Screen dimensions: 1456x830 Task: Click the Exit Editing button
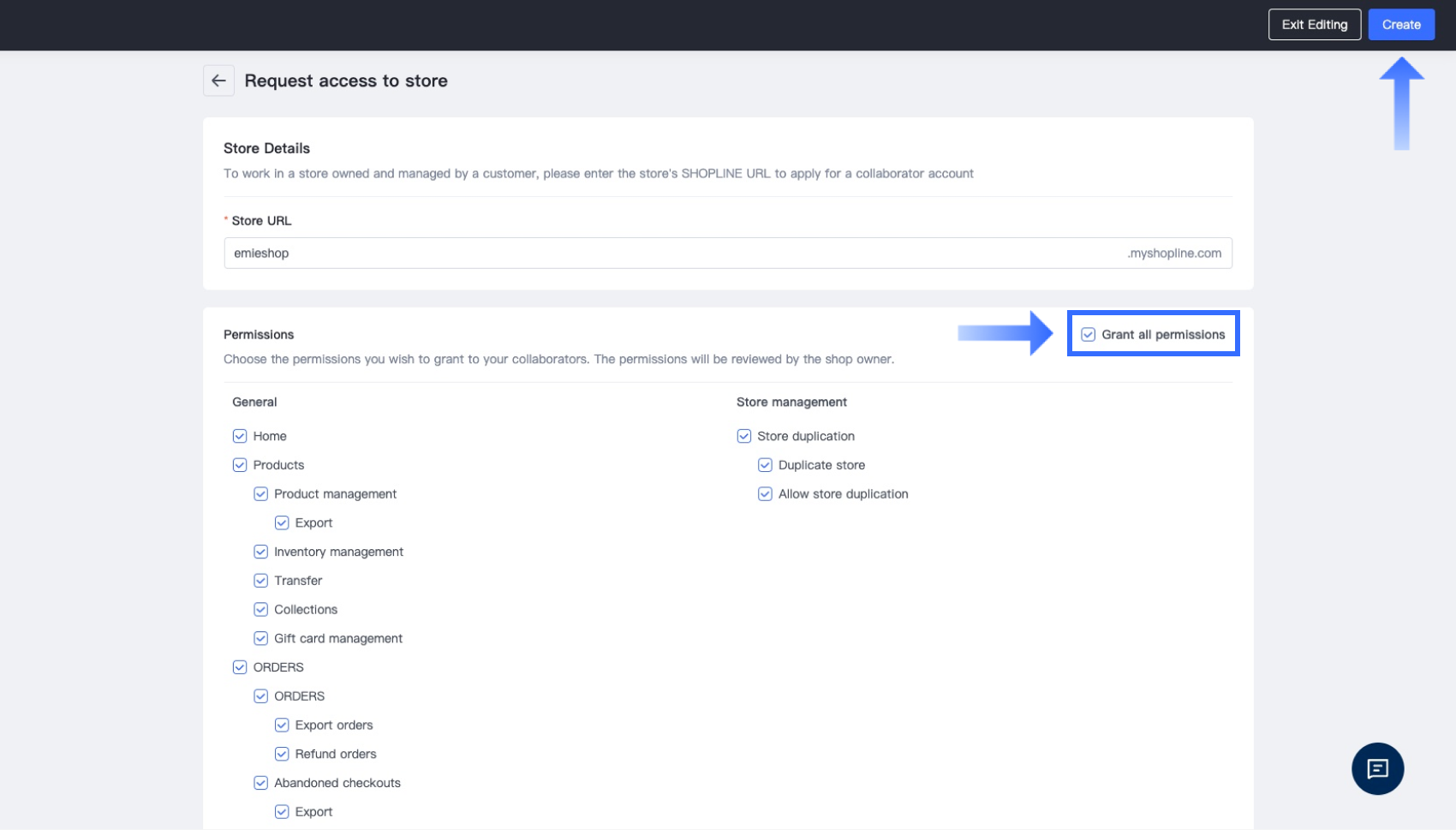click(x=1314, y=25)
